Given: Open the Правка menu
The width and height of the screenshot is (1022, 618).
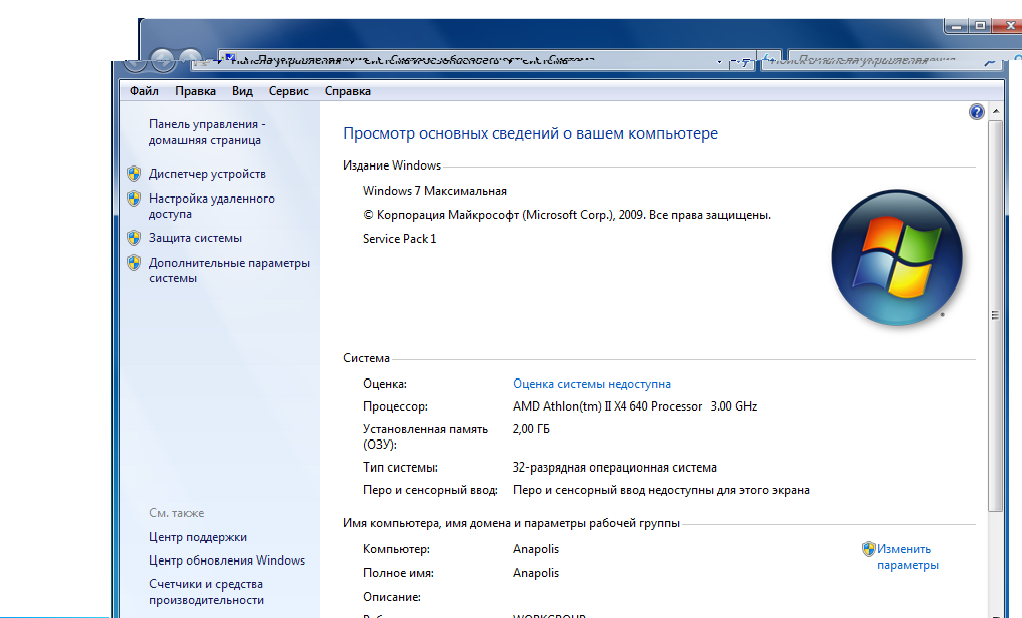Looking at the screenshot, I should click(x=196, y=91).
